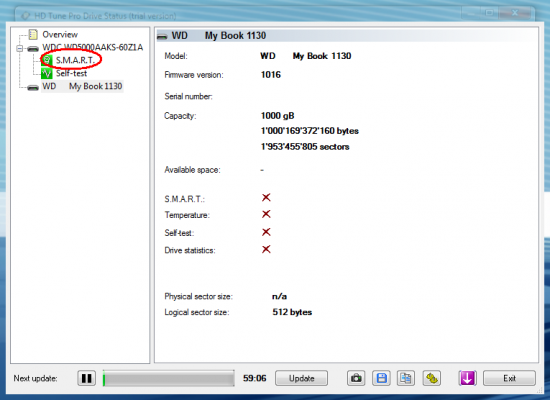
Task: Click the 1'000'169'372'160 bytes value
Action: (x=310, y=131)
